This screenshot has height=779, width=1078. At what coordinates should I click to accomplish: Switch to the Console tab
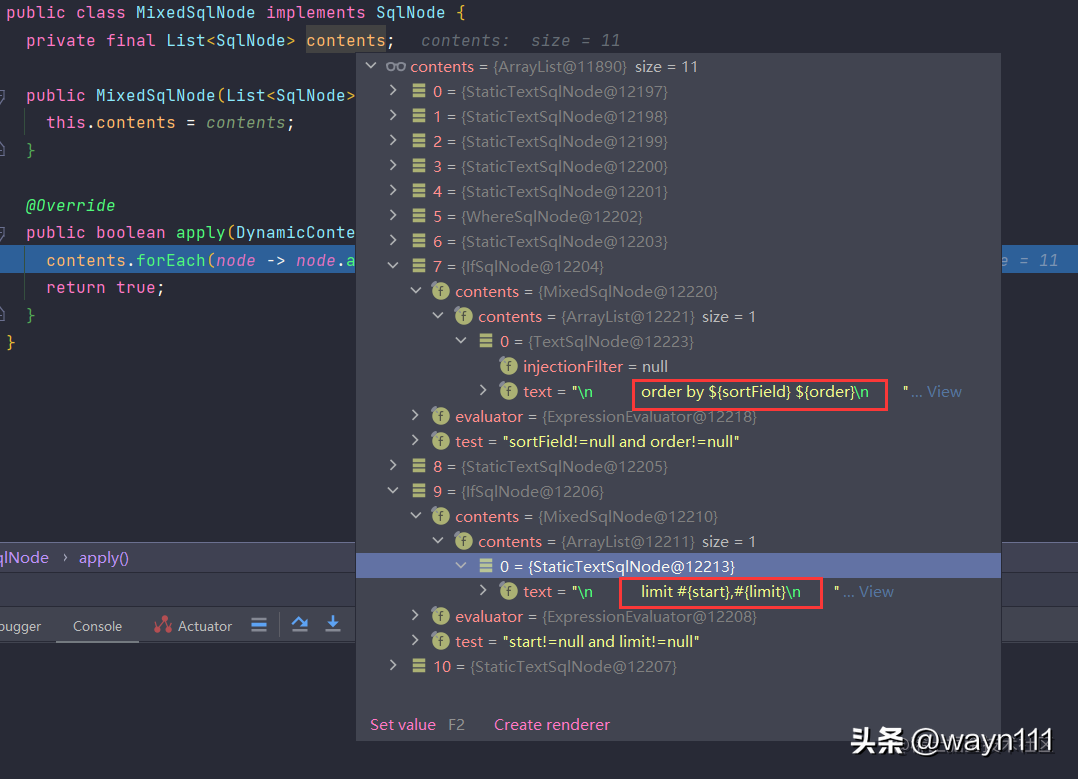[x=97, y=626]
